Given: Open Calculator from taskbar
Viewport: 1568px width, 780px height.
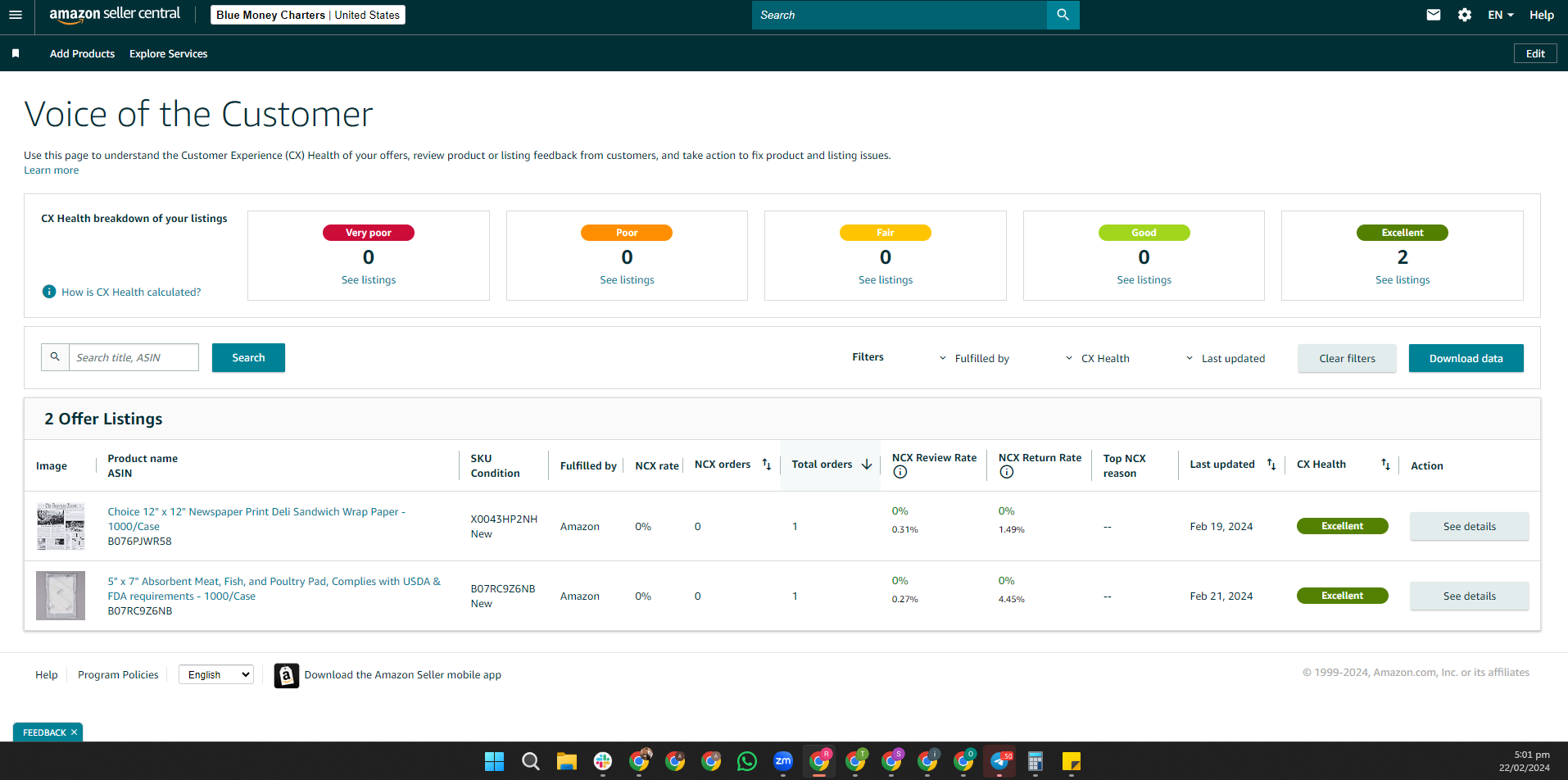Looking at the screenshot, I should click(x=1036, y=761).
